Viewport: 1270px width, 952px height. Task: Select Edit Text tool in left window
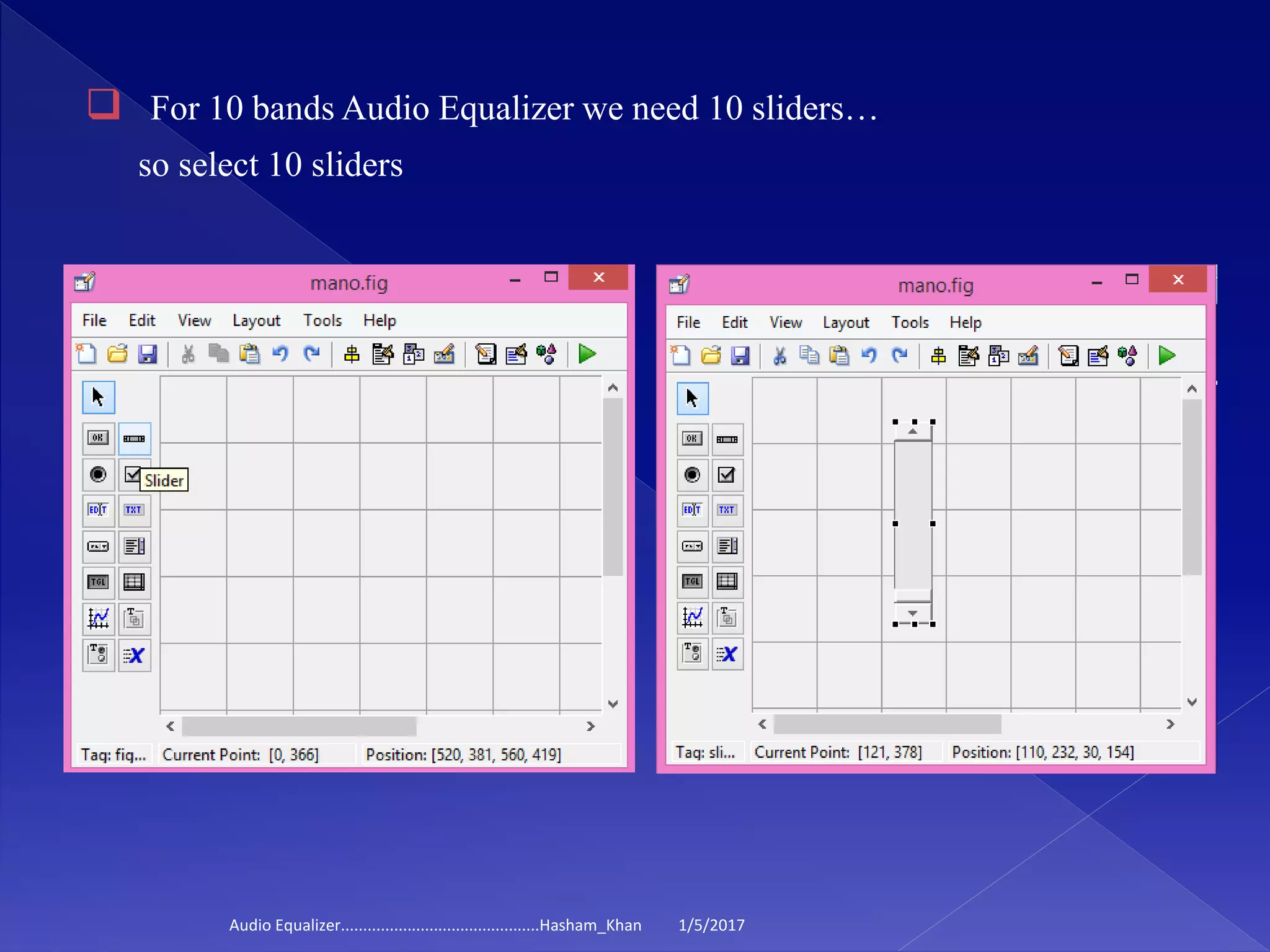tap(98, 510)
